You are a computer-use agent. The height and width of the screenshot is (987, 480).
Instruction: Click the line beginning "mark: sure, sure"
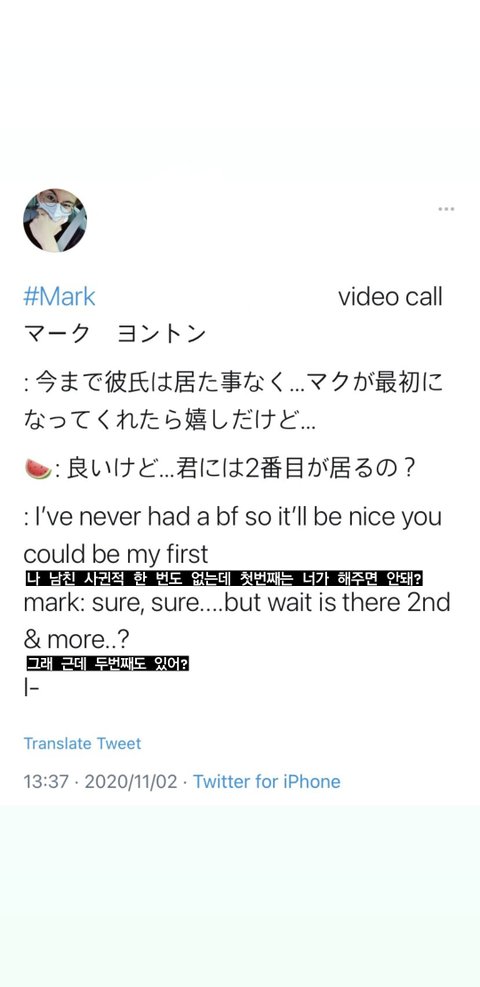[237, 602]
